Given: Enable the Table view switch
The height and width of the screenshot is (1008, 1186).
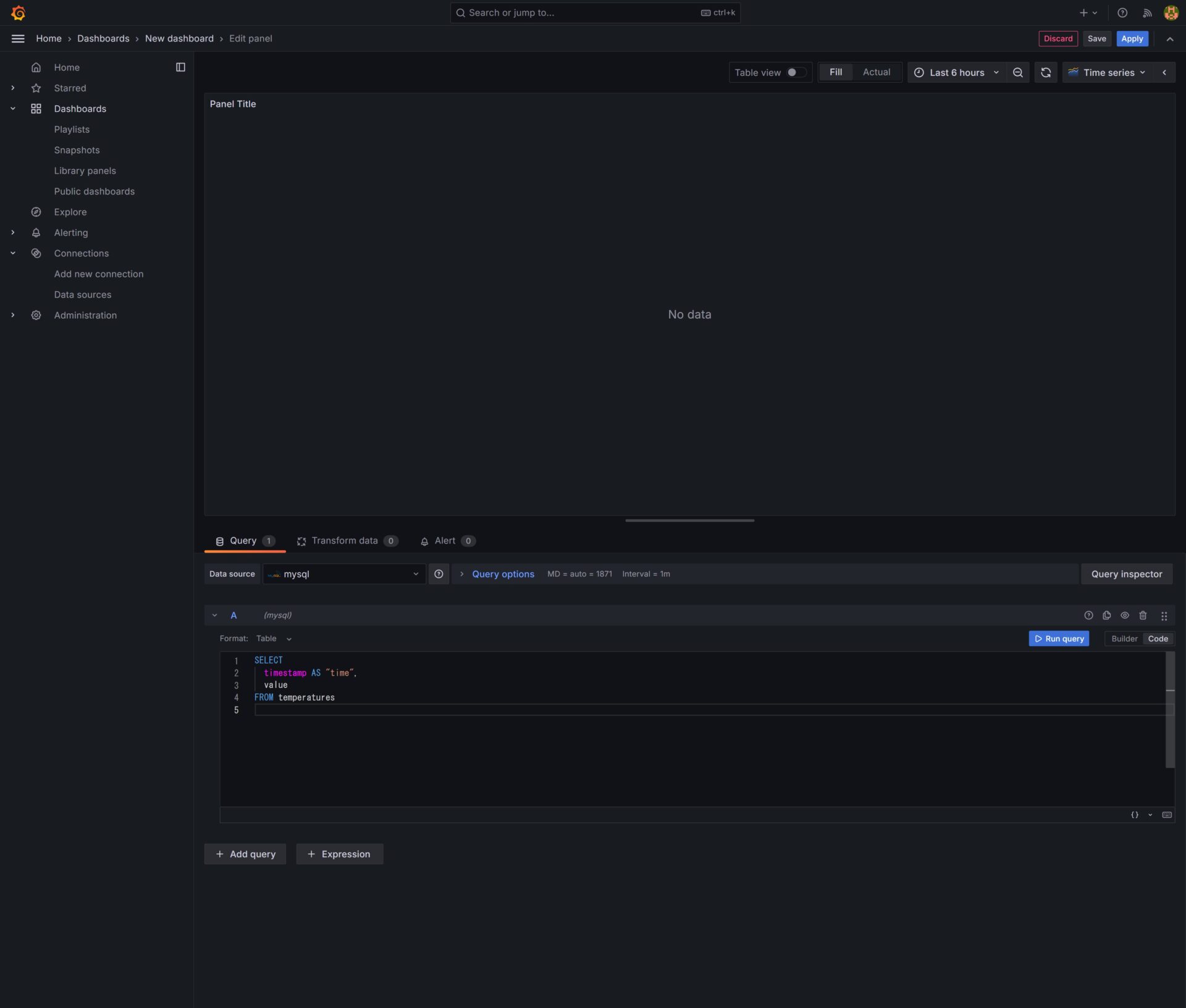Looking at the screenshot, I should coord(796,72).
